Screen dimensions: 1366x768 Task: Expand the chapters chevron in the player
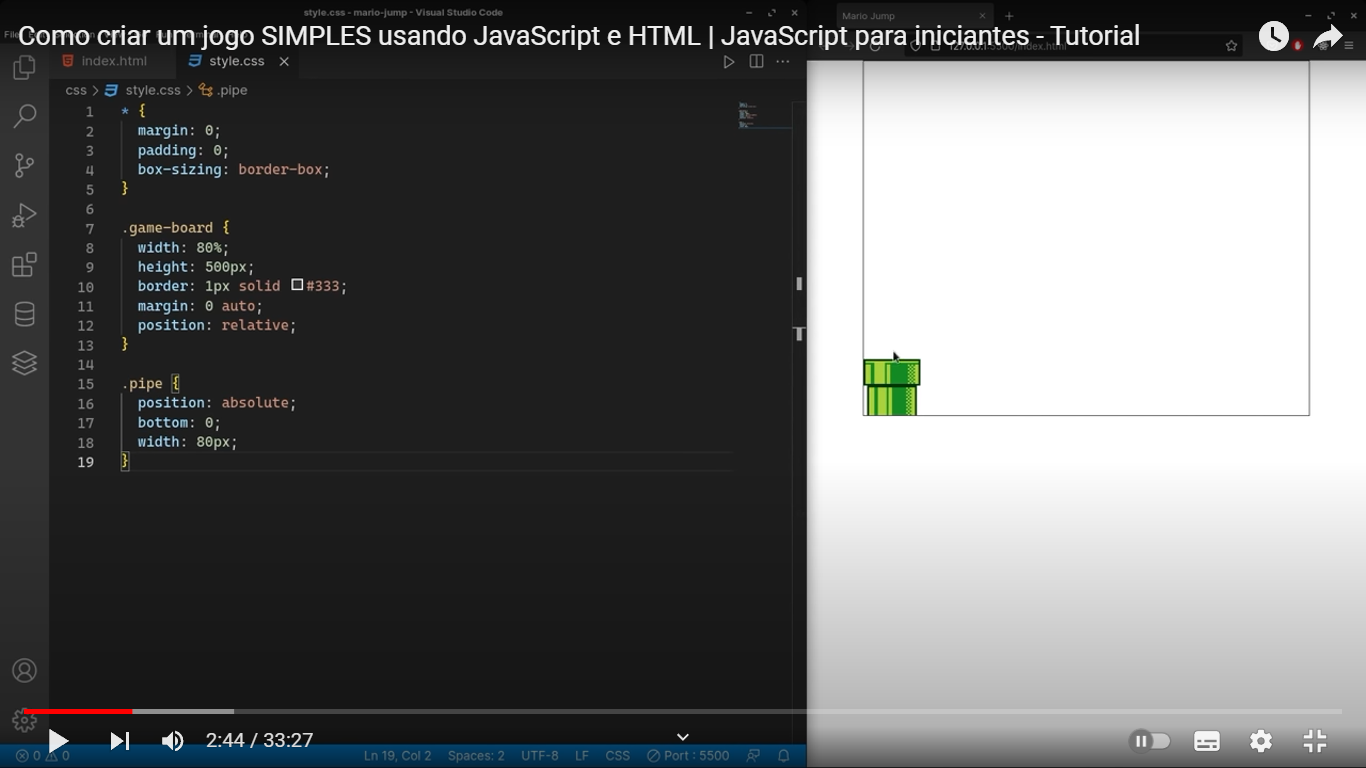(683, 738)
